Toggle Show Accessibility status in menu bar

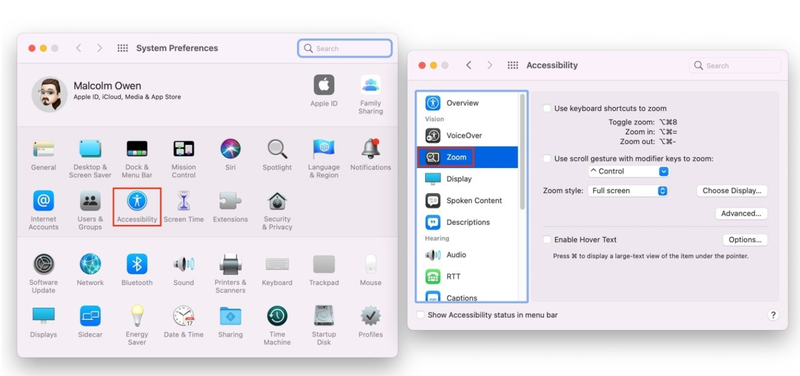(420, 315)
